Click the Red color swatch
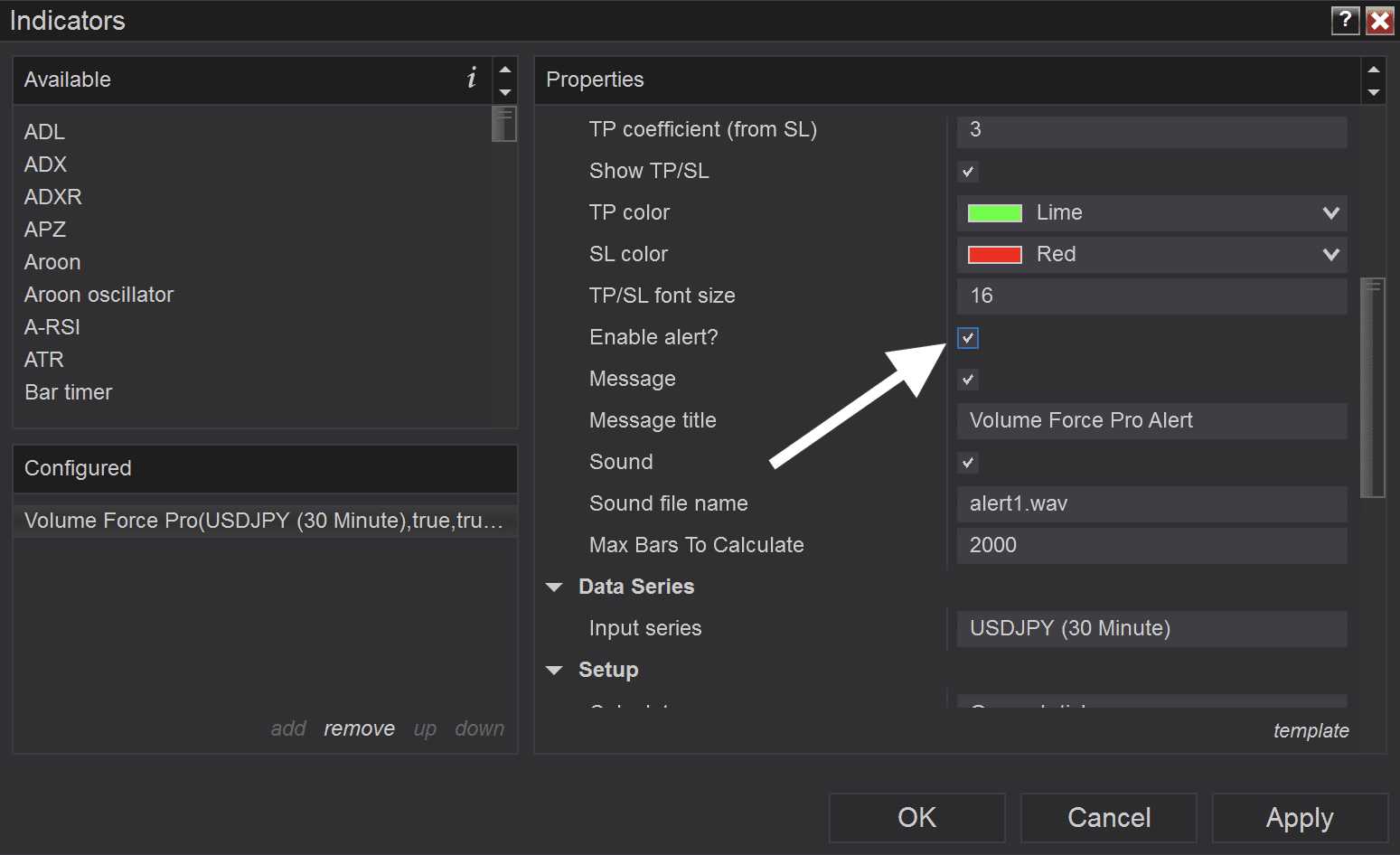 (x=994, y=255)
